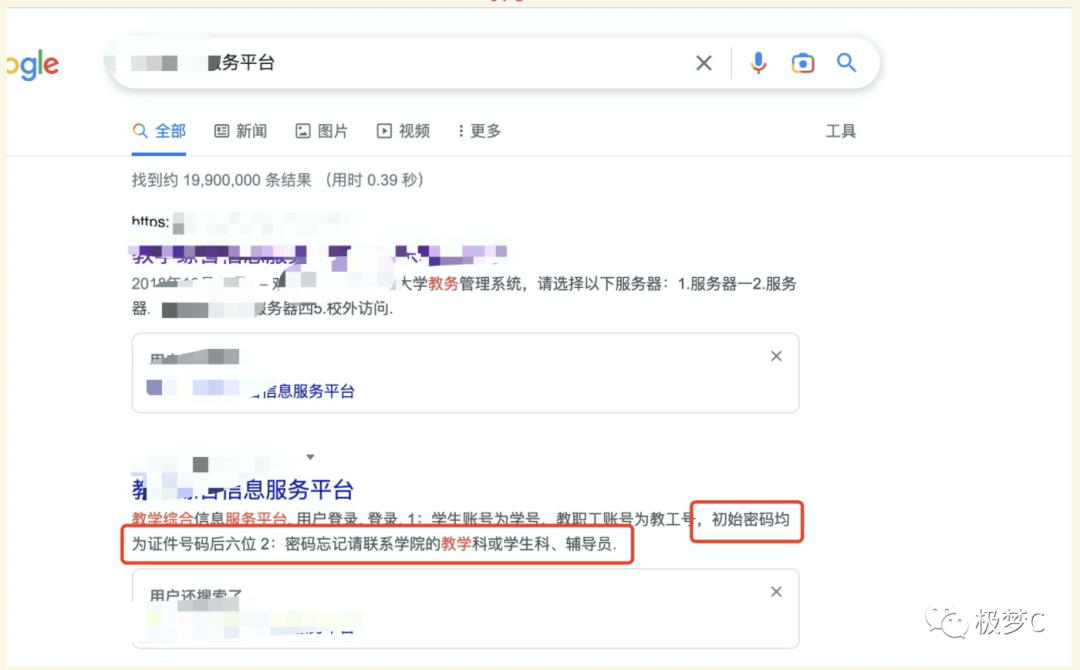Viewport: 1080px width, 670px height.
Task: Start voice search with the microphone icon
Action: pyautogui.click(x=758, y=63)
